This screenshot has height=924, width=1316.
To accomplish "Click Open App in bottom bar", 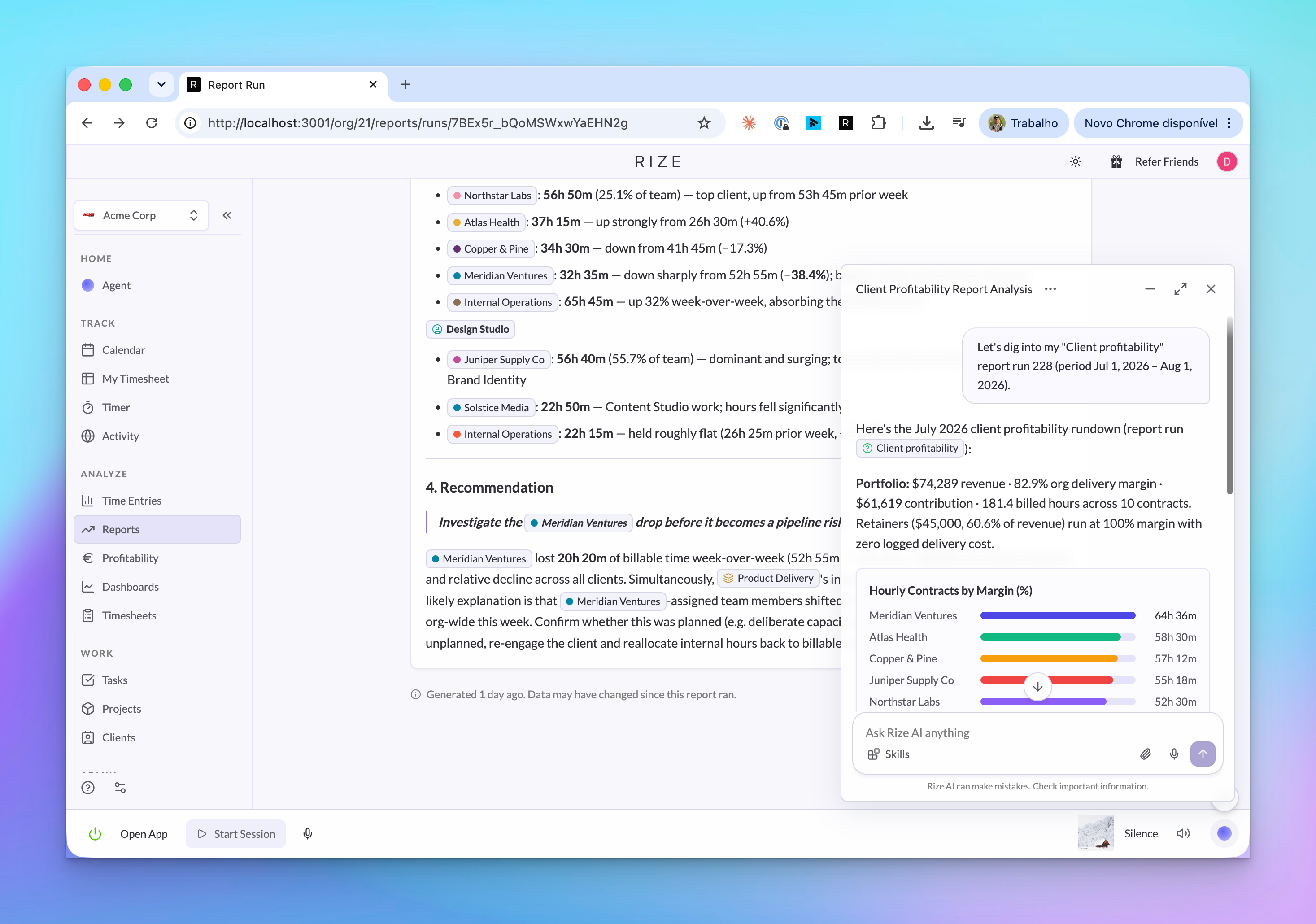I will [x=144, y=834].
